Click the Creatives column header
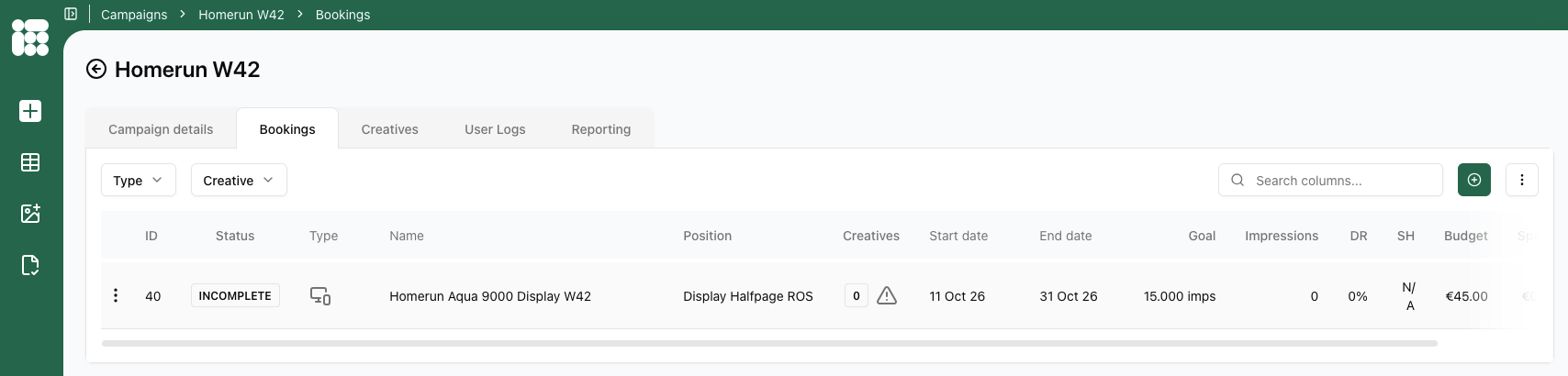1568x376 pixels. [x=871, y=236]
